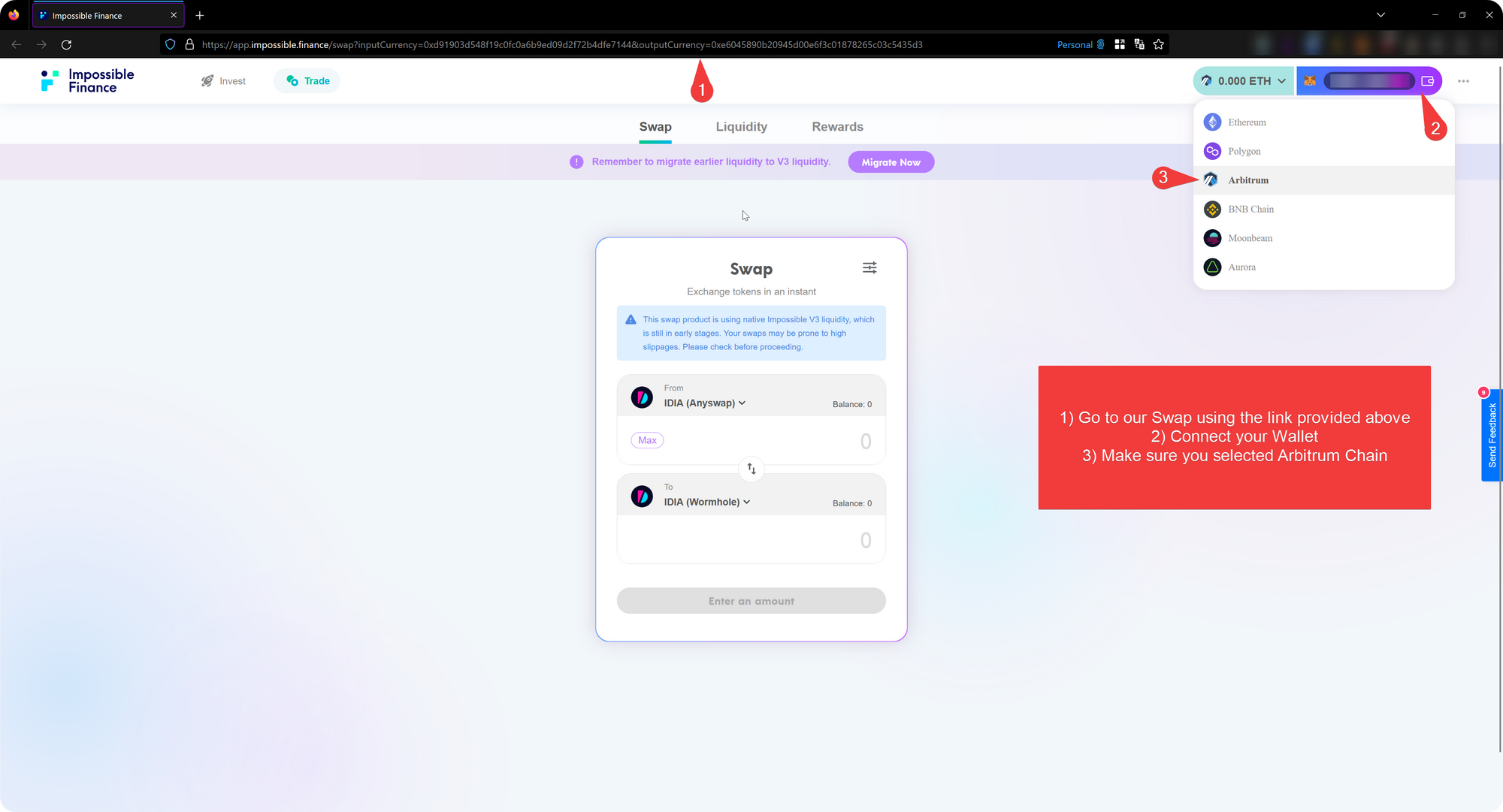Click the Firefox icon in title bar
Viewport: 1503px width, 812px height.
point(14,15)
